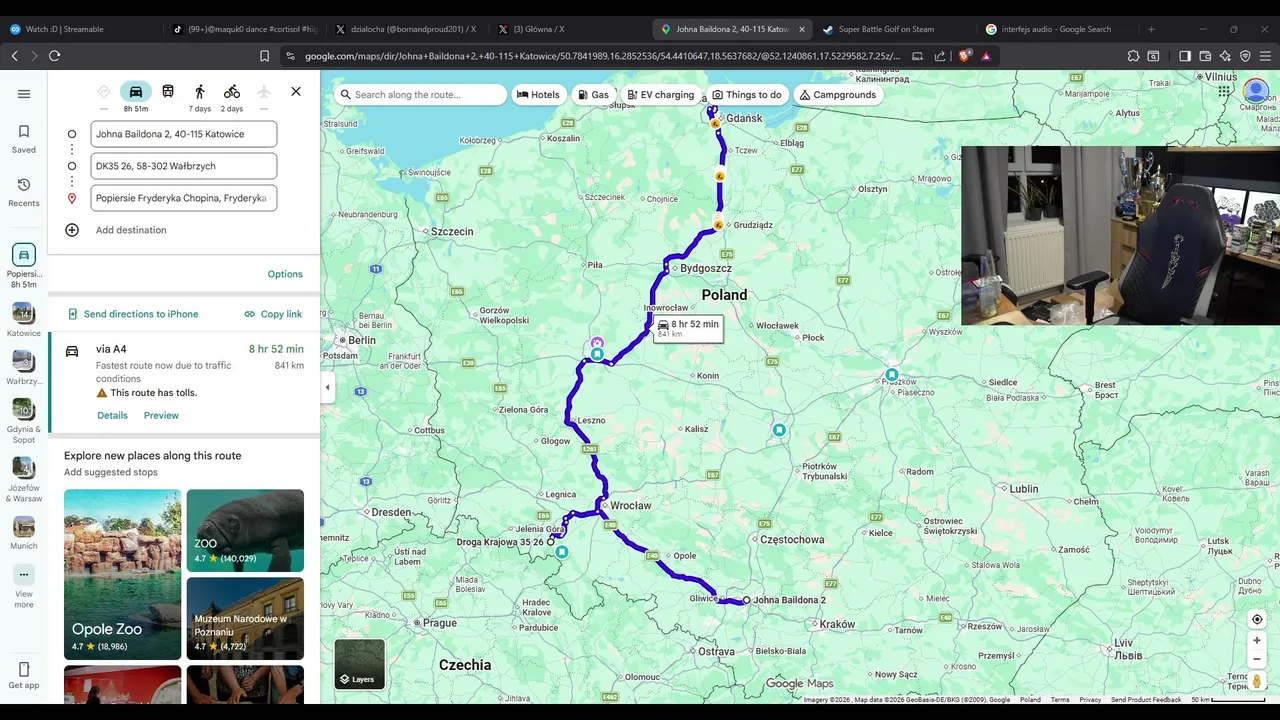The width and height of the screenshot is (1280, 720).
Task: Filter by Campgrounds along route
Action: [838, 95]
